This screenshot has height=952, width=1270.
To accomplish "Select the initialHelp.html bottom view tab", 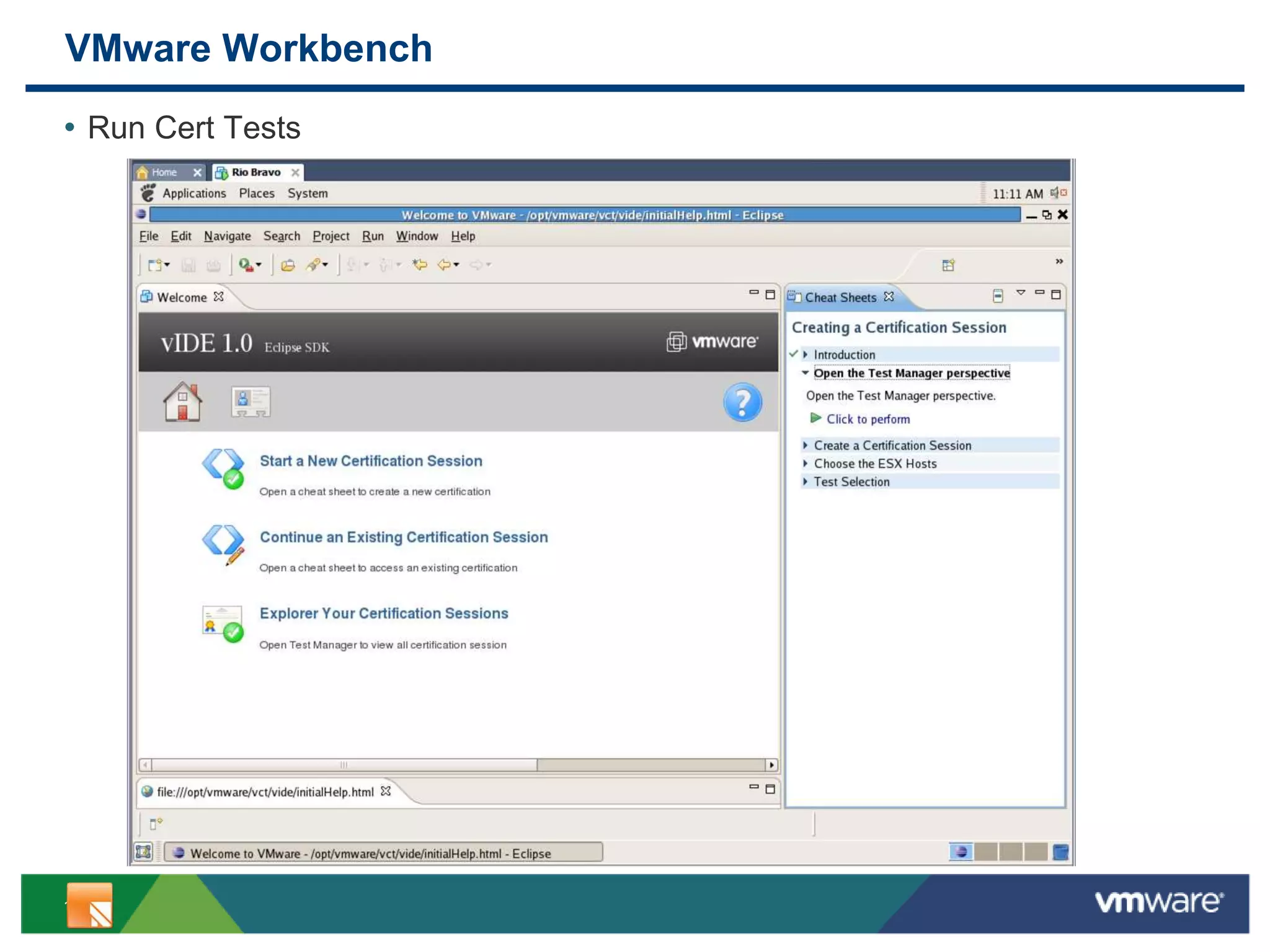I will coord(265,792).
